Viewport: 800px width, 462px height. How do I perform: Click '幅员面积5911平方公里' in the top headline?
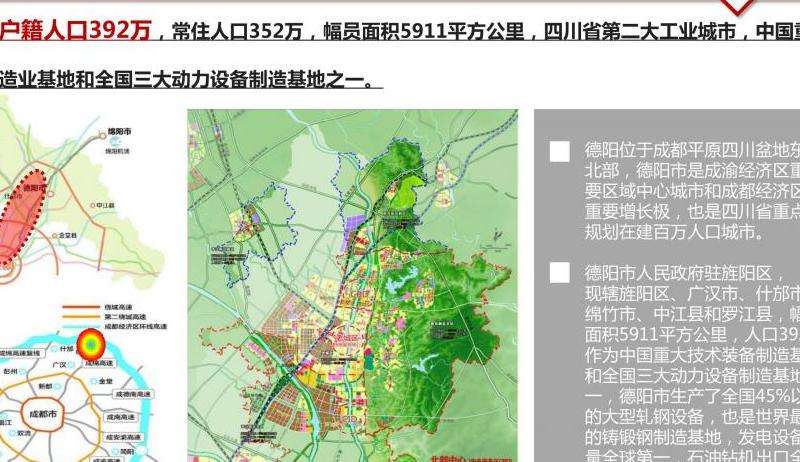point(424,32)
